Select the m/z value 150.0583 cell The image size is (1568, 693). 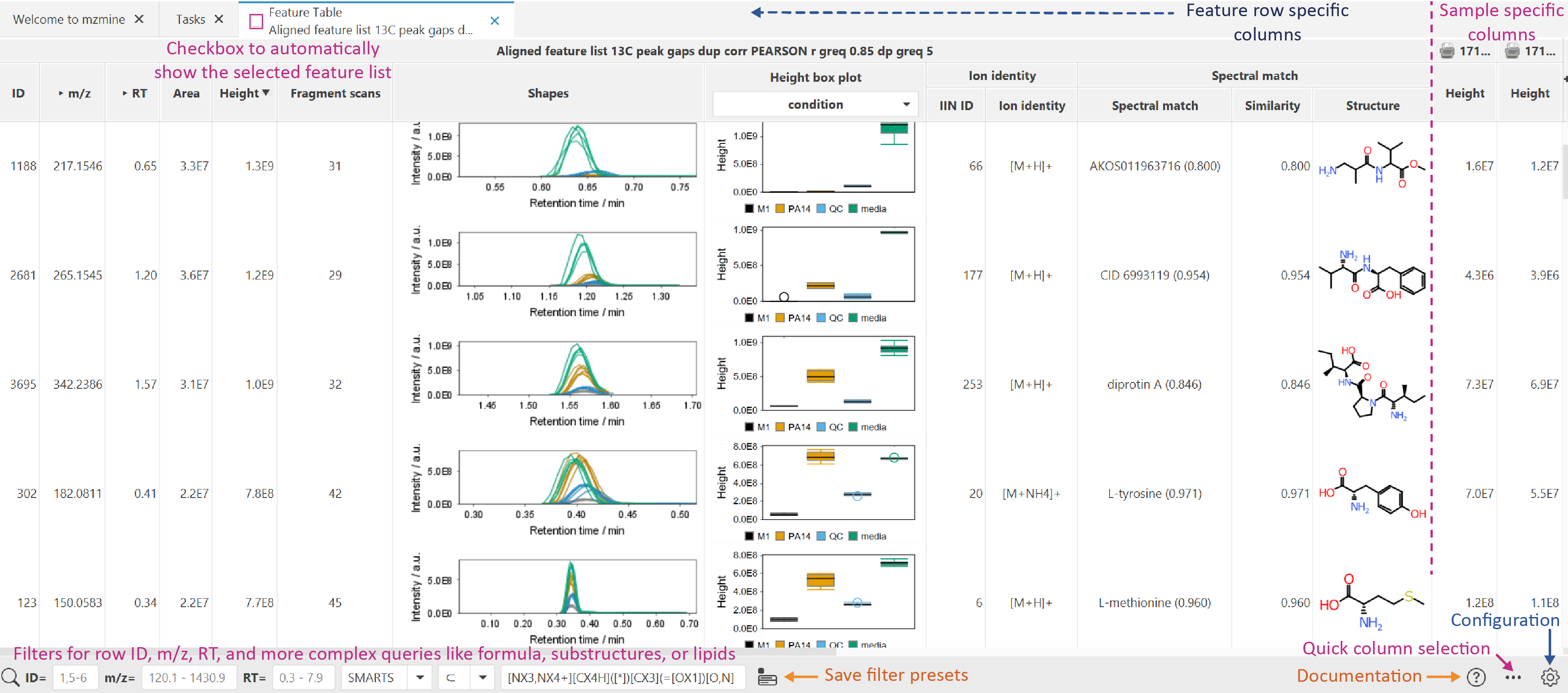[x=78, y=602]
